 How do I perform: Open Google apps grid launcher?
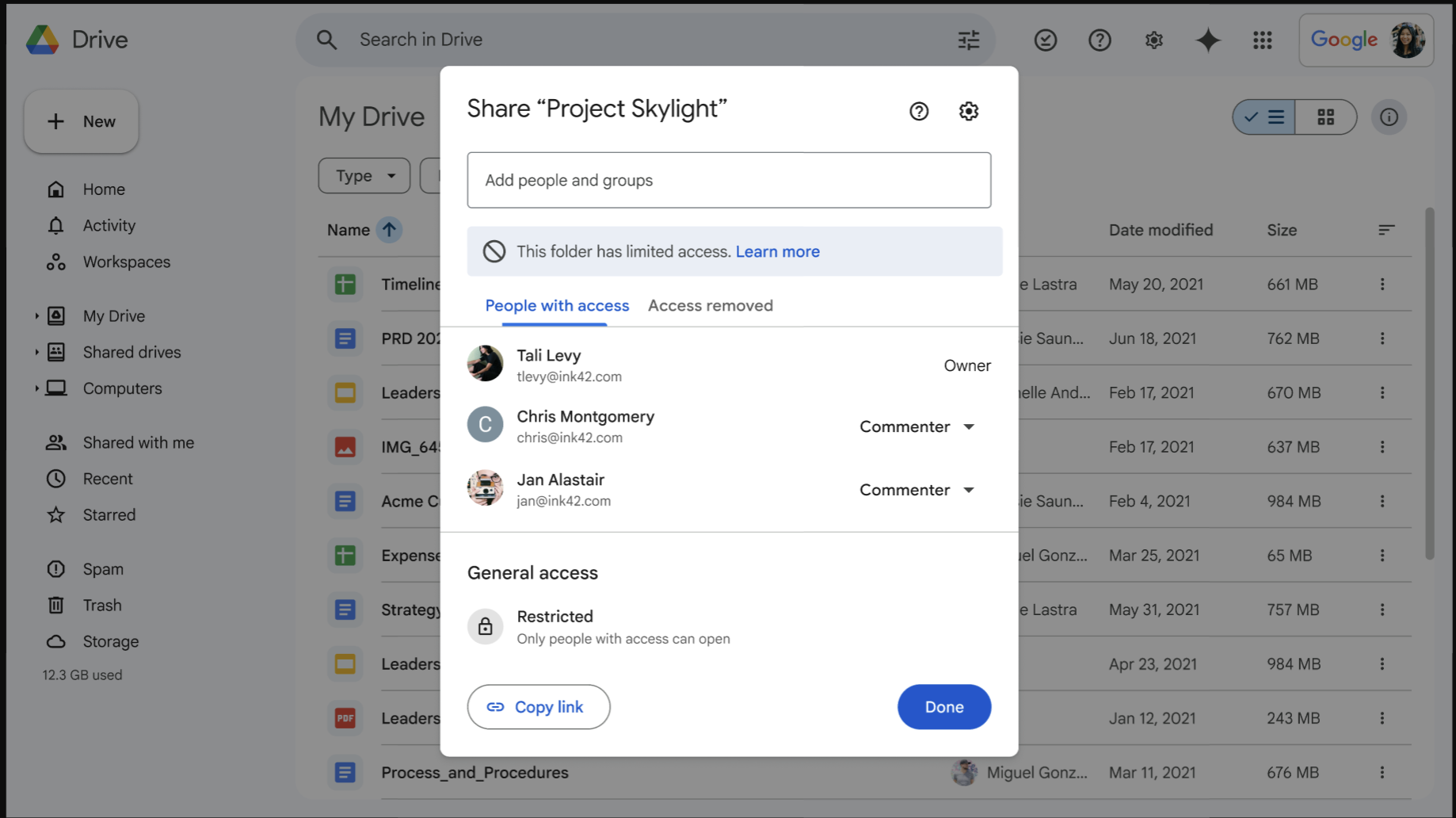tap(1262, 40)
